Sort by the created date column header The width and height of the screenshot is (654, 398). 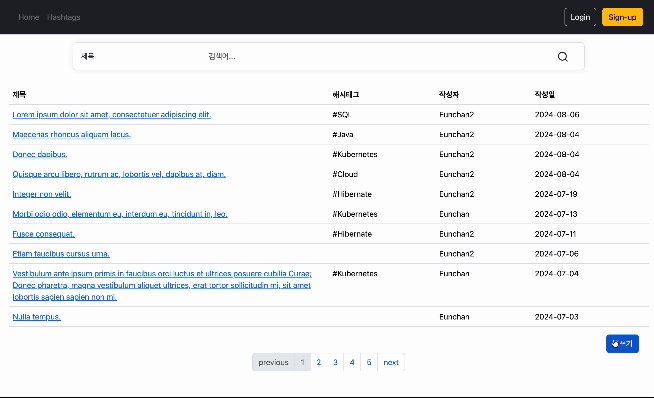click(x=544, y=94)
